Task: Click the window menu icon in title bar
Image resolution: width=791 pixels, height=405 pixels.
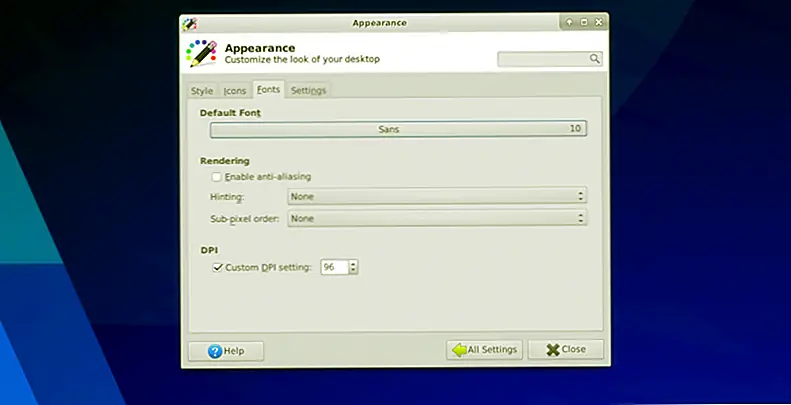Action: 190,22
